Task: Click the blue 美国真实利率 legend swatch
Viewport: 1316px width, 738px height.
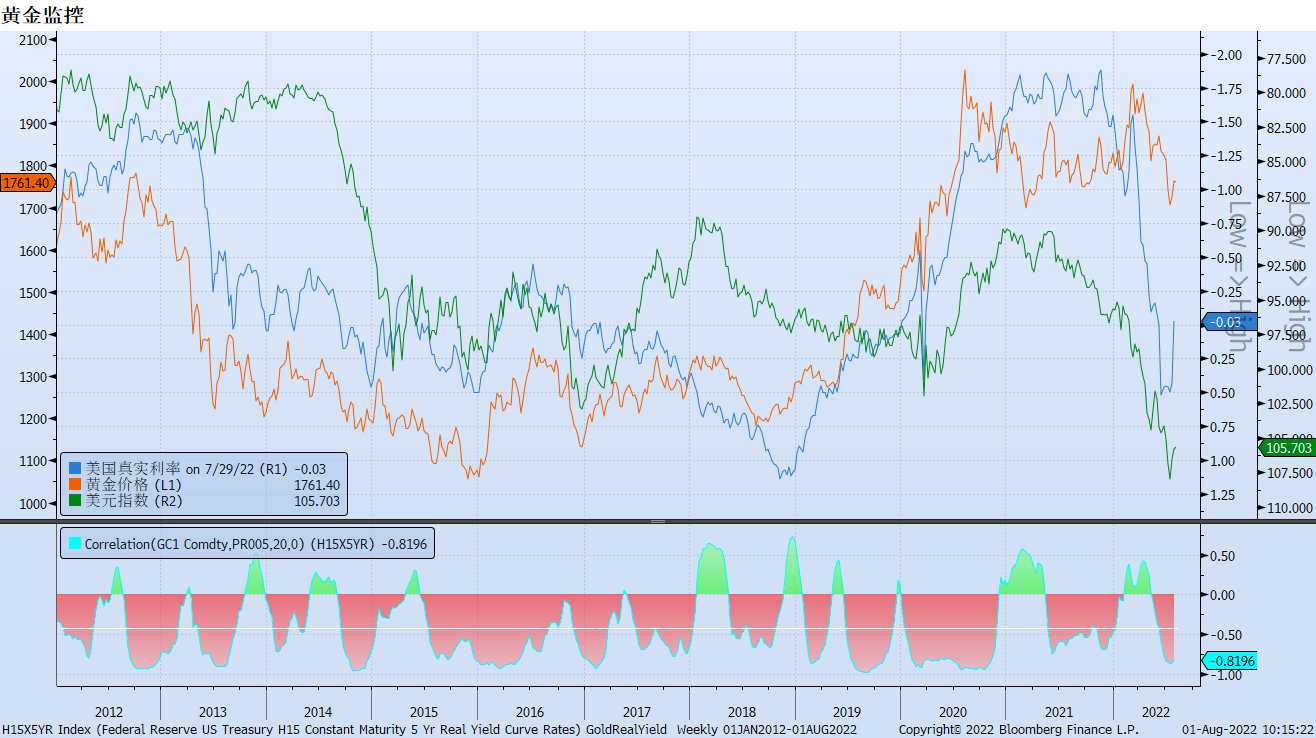Action: 75,468
